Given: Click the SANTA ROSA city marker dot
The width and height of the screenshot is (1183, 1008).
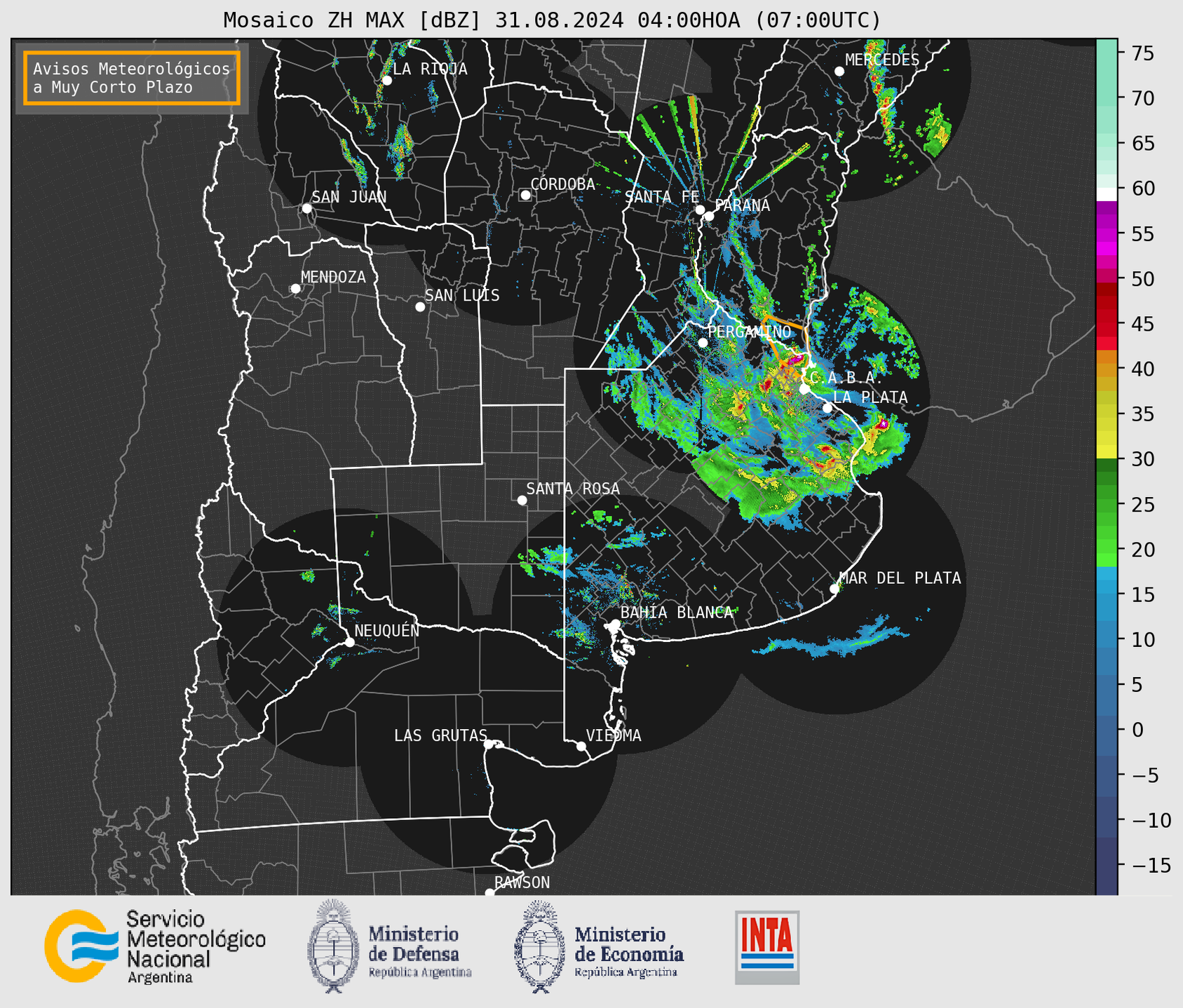Looking at the screenshot, I should (x=522, y=500).
